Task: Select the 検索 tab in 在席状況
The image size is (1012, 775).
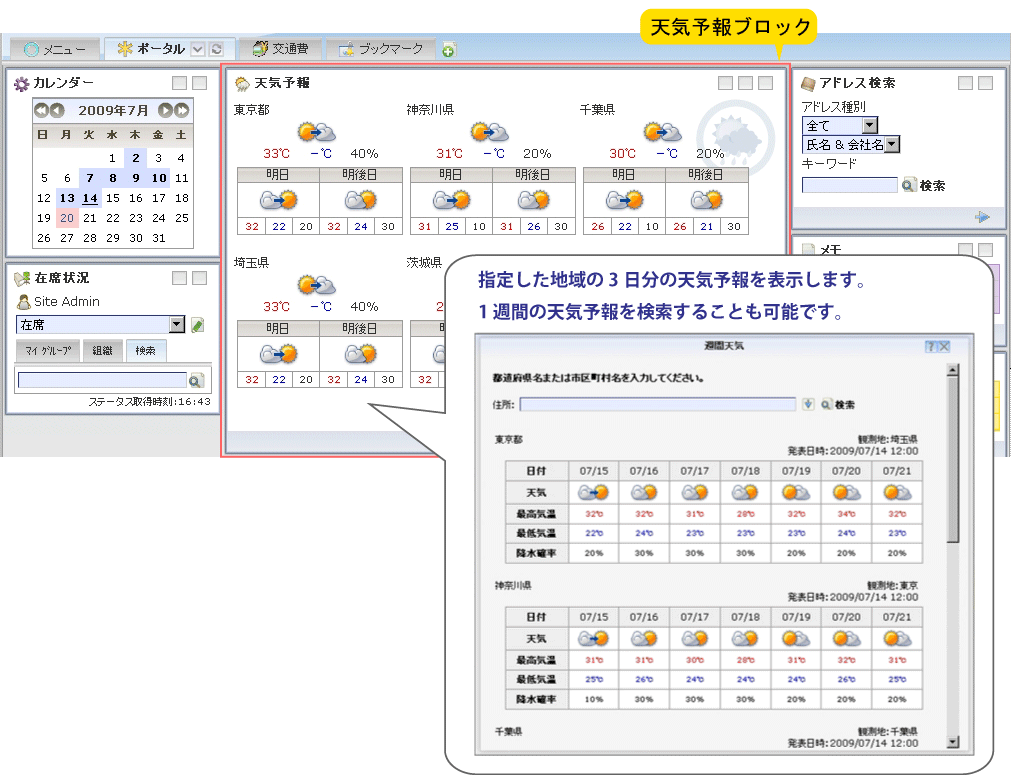Action: coord(145,350)
